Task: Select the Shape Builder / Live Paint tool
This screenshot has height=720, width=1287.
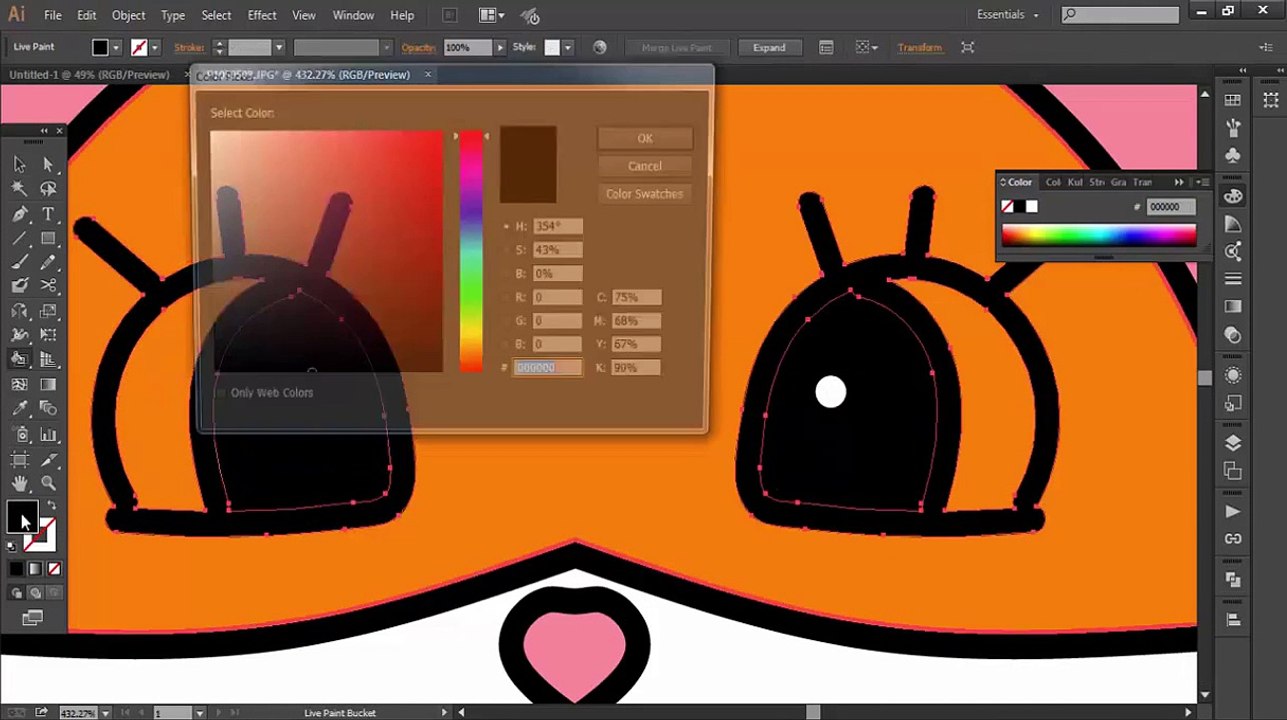Action: 19,359
